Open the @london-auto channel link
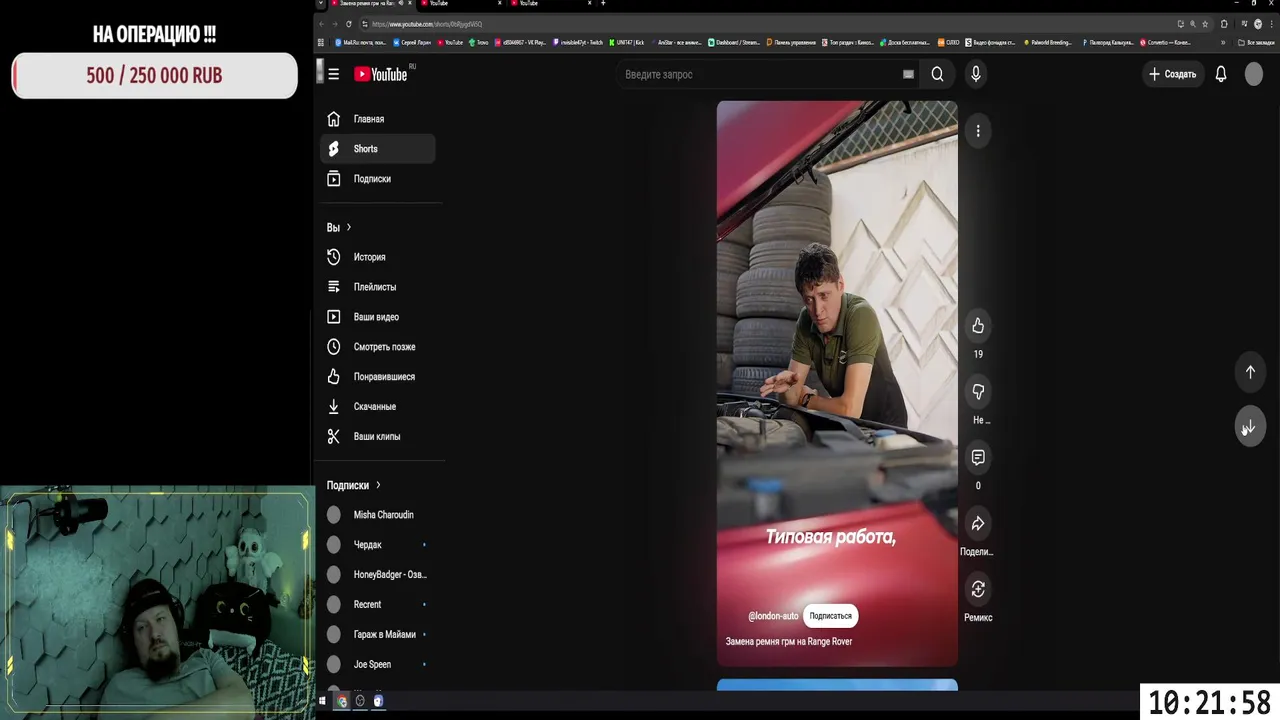Viewport: 1280px width, 720px height. (x=773, y=616)
